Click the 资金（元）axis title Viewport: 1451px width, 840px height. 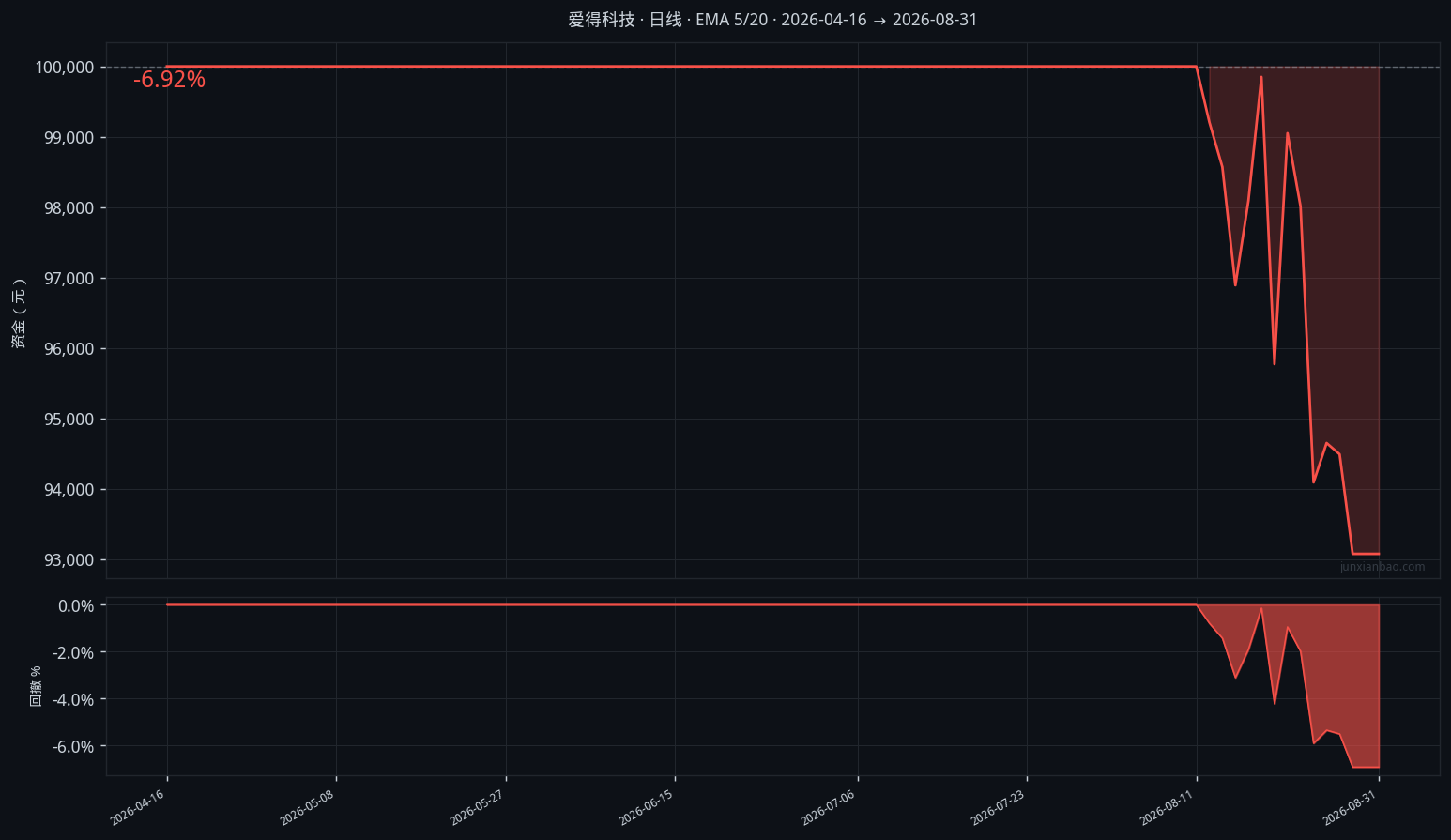click(x=19, y=313)
